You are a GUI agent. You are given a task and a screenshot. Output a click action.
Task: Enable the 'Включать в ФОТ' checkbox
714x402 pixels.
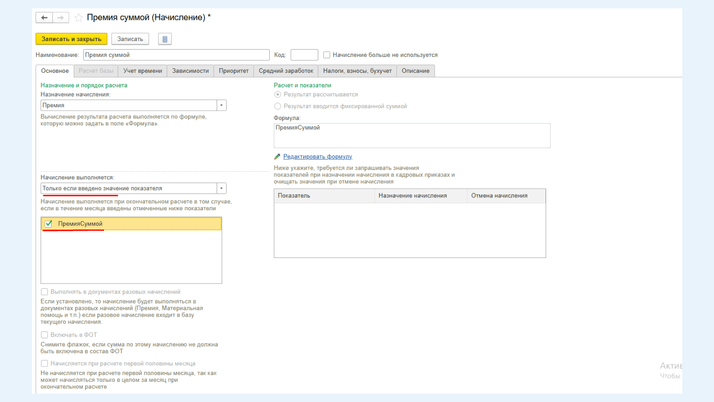coord(45,335)
